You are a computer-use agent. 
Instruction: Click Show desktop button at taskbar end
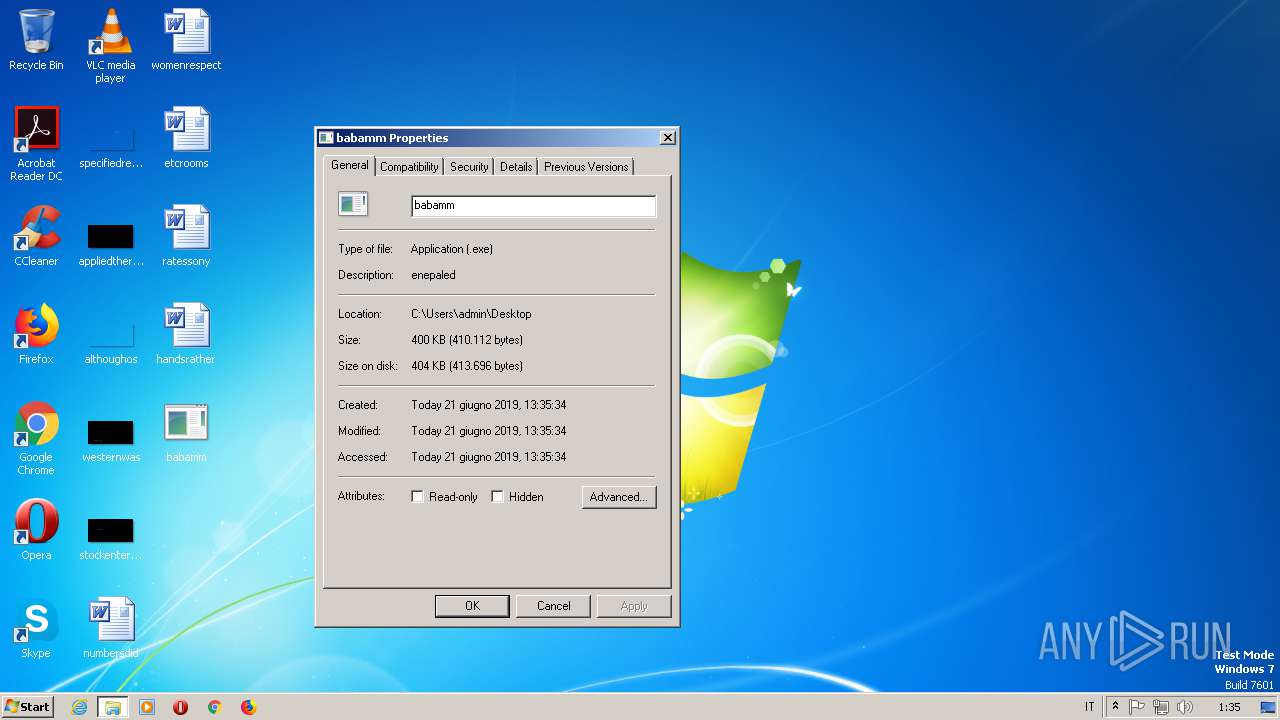(1269, 707)
